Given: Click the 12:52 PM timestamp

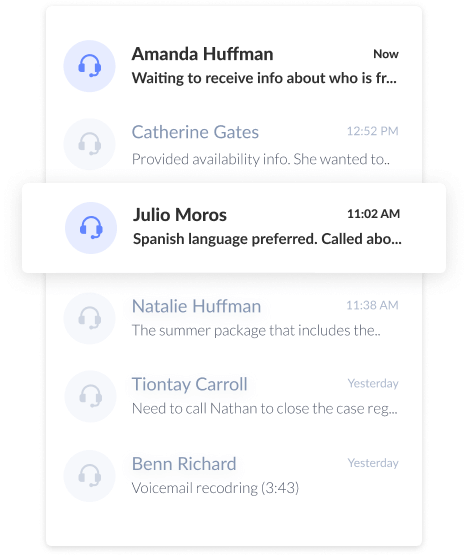Looking at the screenshot, I should (373, 131).
